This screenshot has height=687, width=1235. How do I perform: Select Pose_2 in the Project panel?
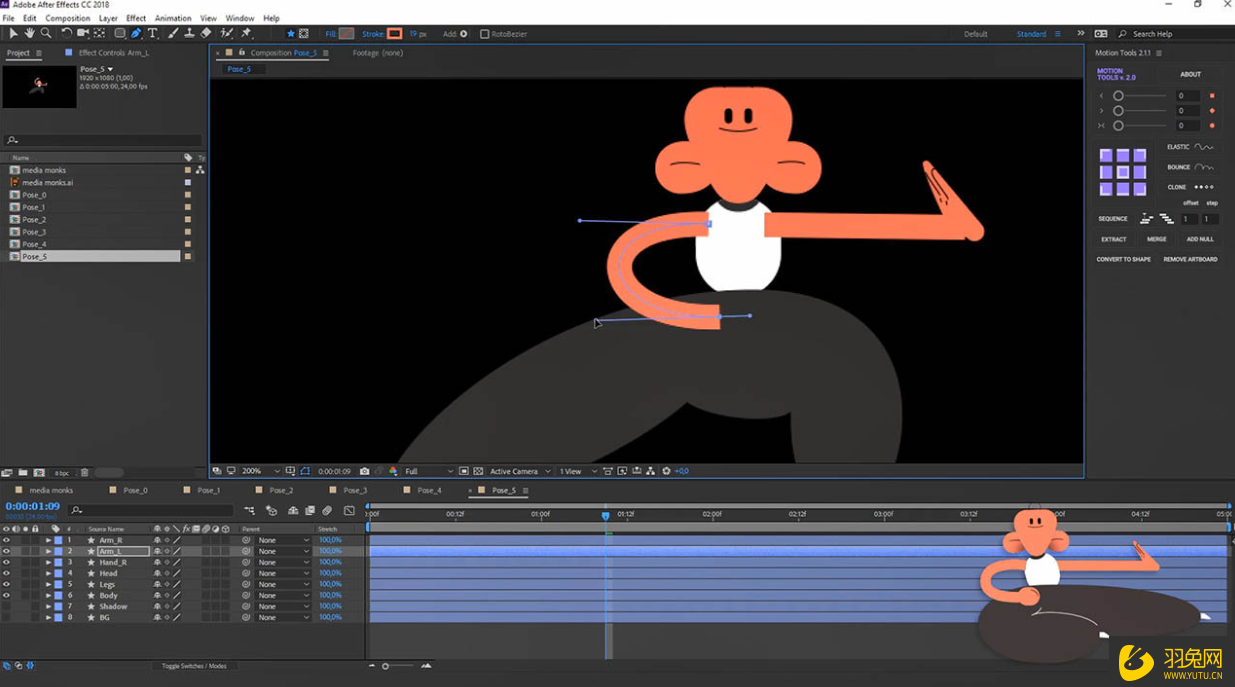point(34,219)
